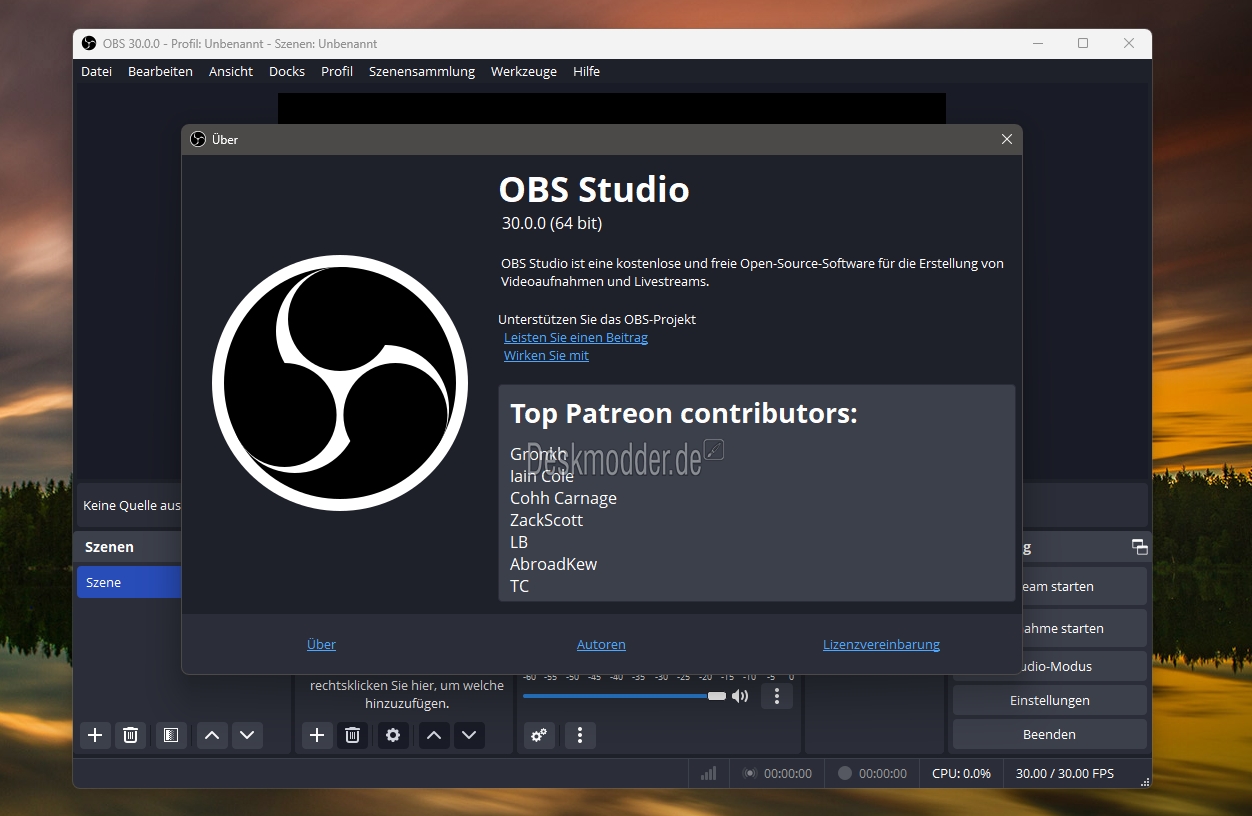
Task: Open the Bearbeiten menu
Action: pyautogui.click(x=160, y=71)
